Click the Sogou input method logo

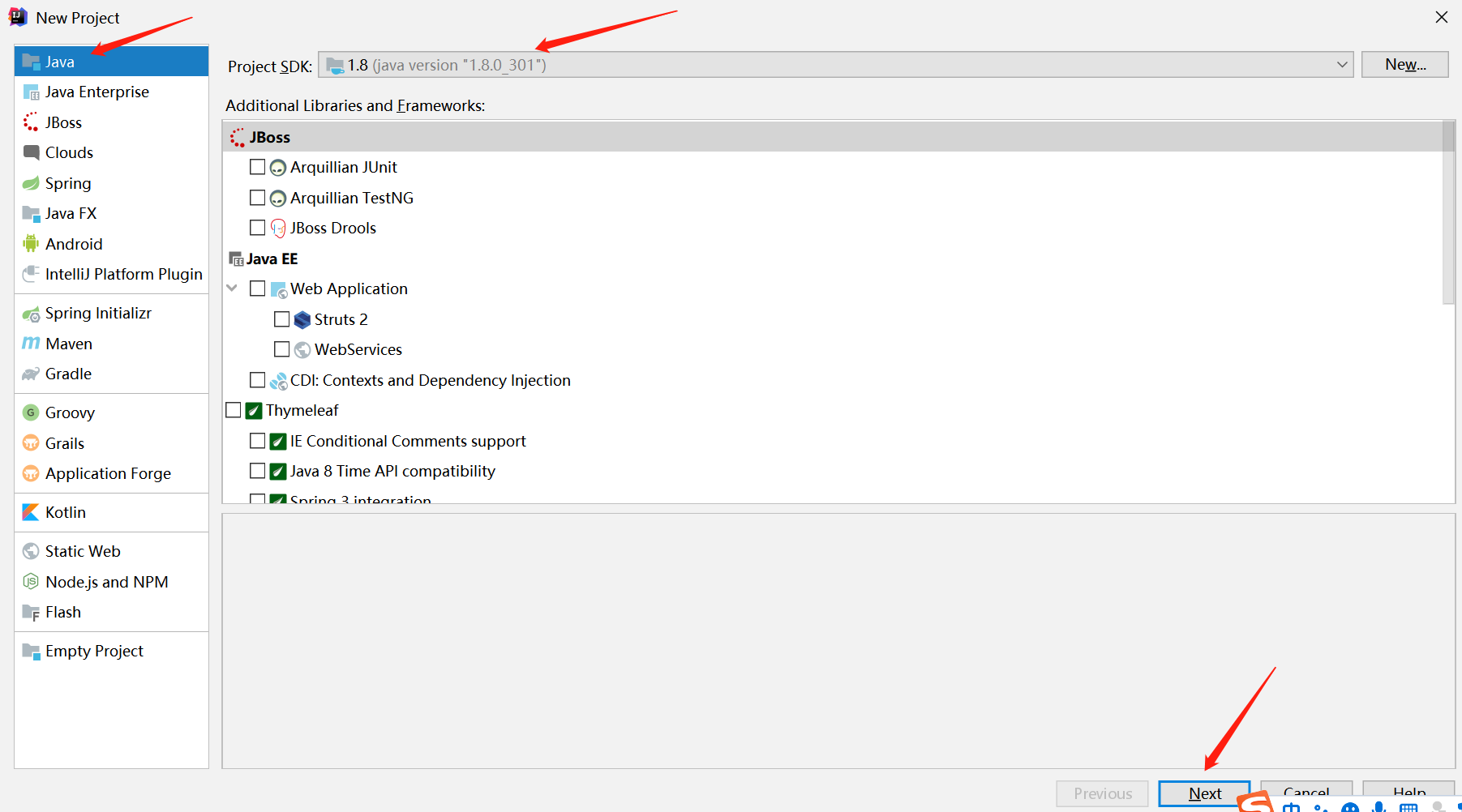click(1256, 802)
